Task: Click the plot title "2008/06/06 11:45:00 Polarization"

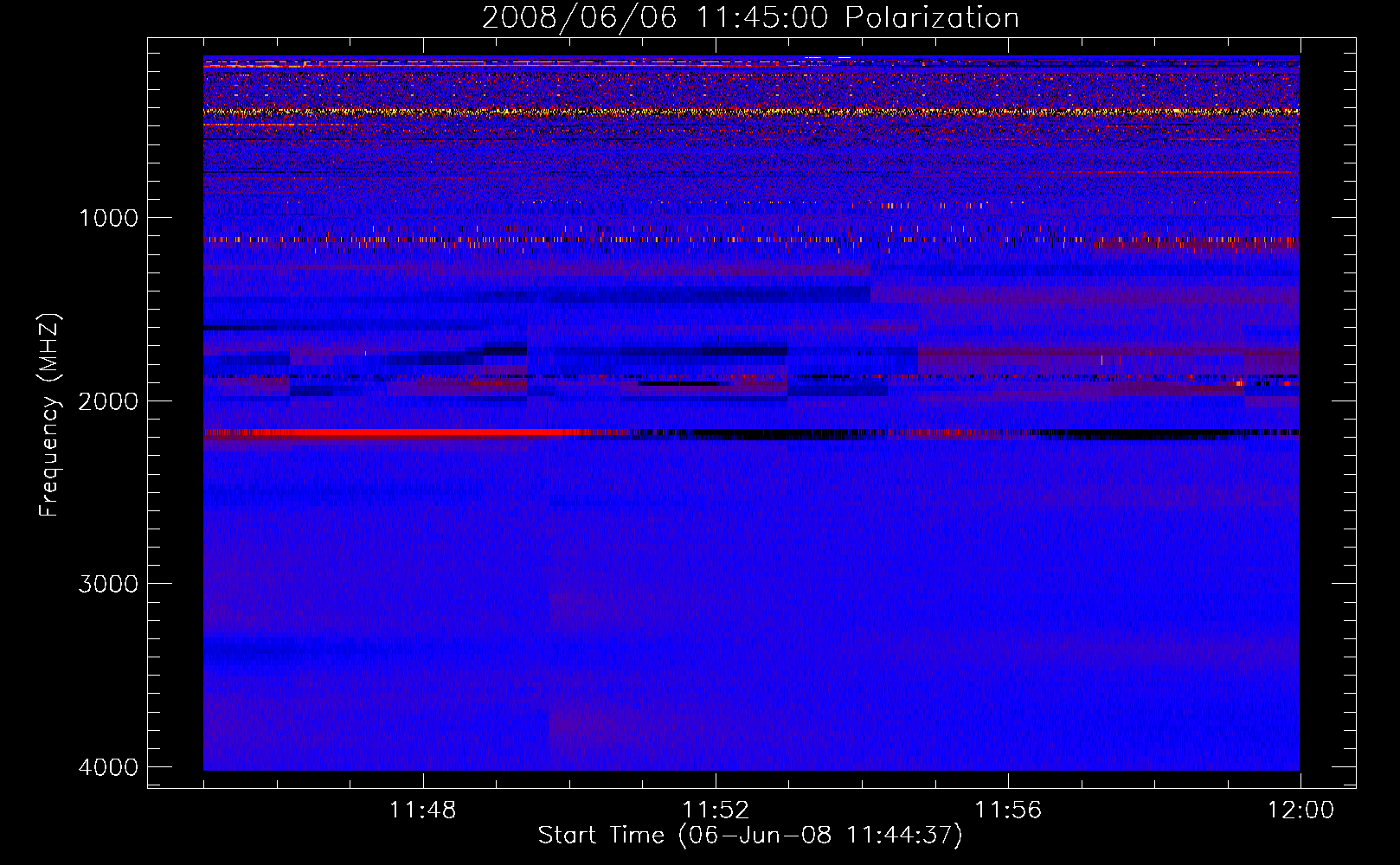Action: (750, 17)
